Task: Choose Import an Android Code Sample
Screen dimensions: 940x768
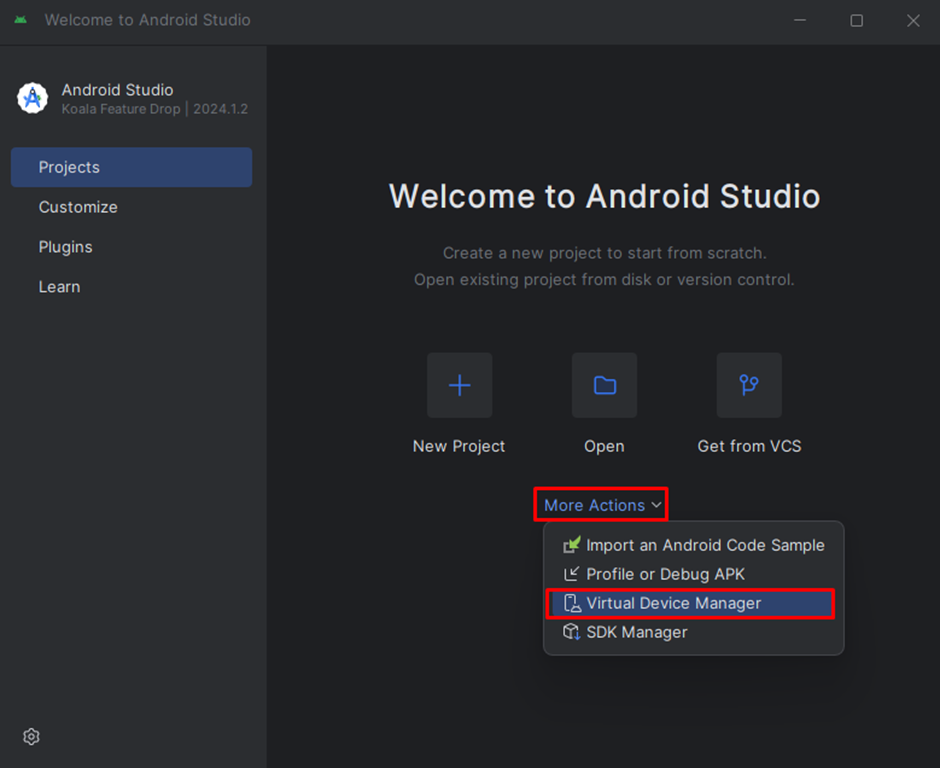Action: (x=693, y=545)
